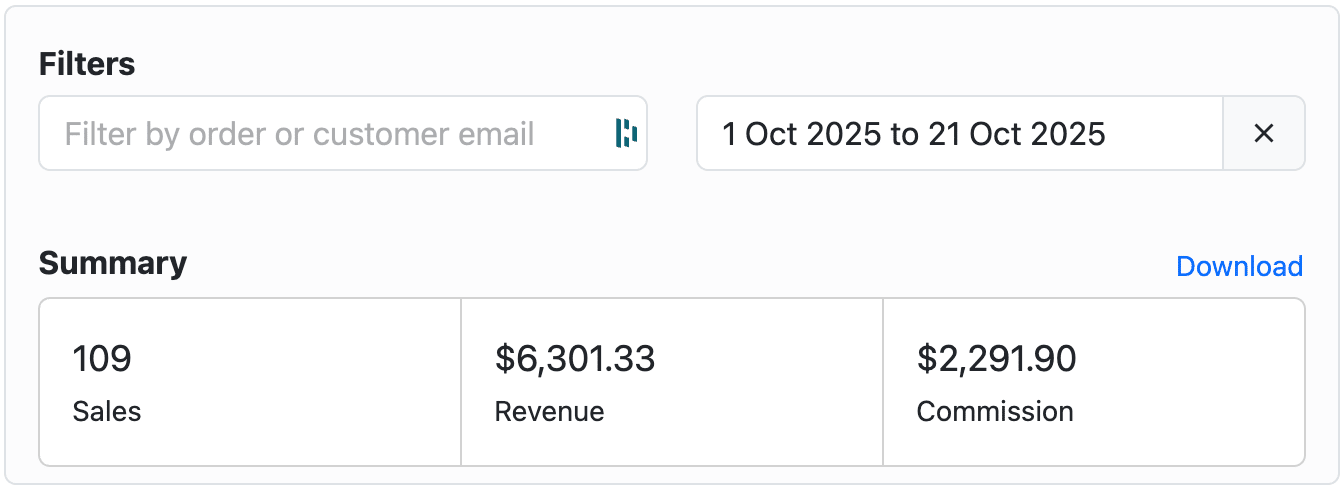
Task: Click the Revenue label text
Action: tap(549, 411)
